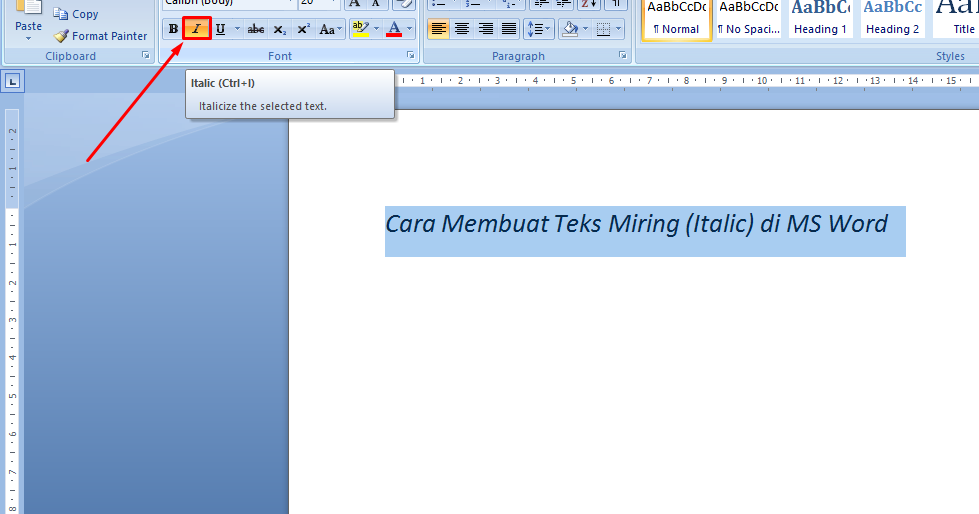Toggle Subscript formatting
Screen dimensions: 979x514
coord(280,29)
